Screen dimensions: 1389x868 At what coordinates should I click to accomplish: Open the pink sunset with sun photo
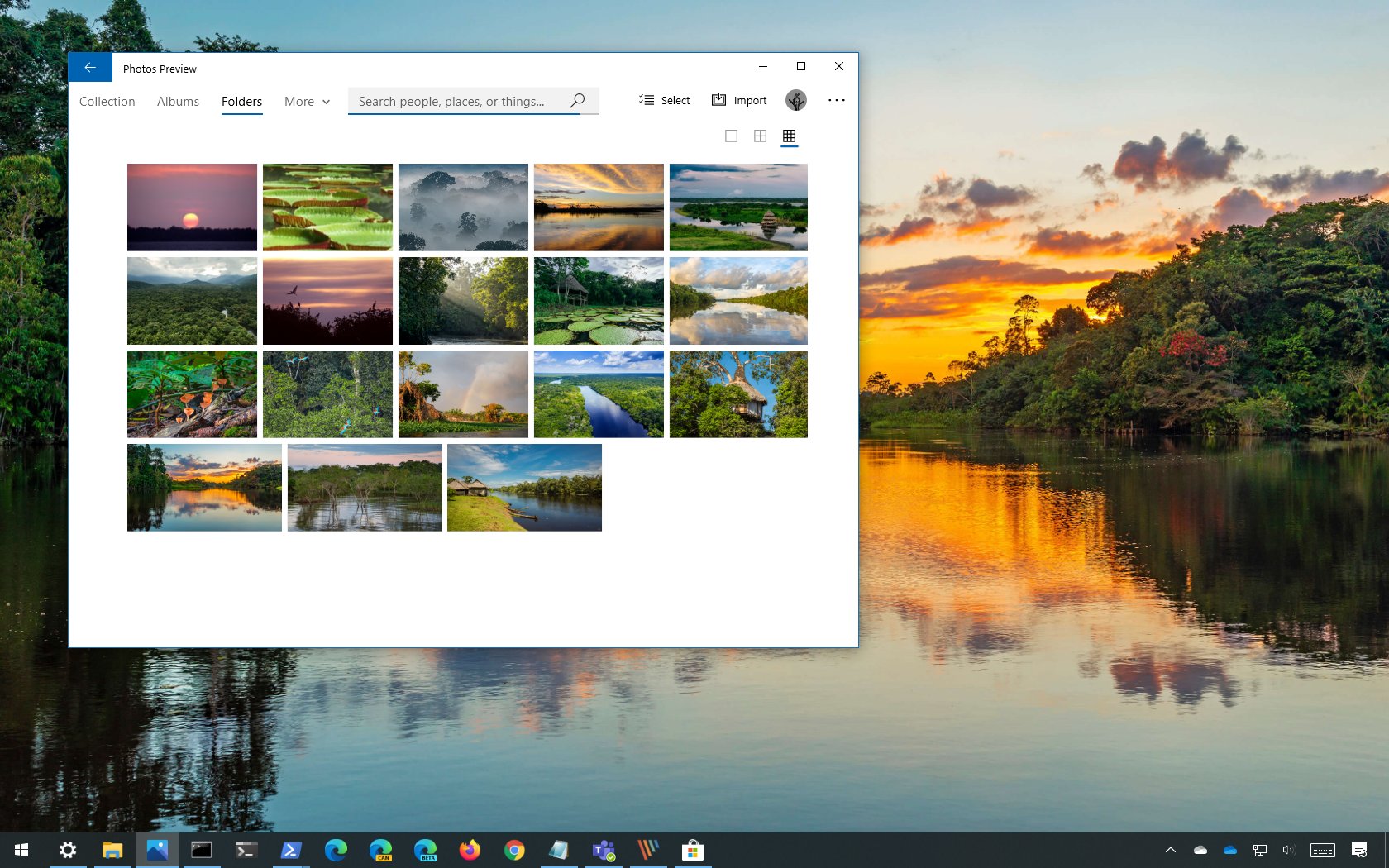[192, 207]
